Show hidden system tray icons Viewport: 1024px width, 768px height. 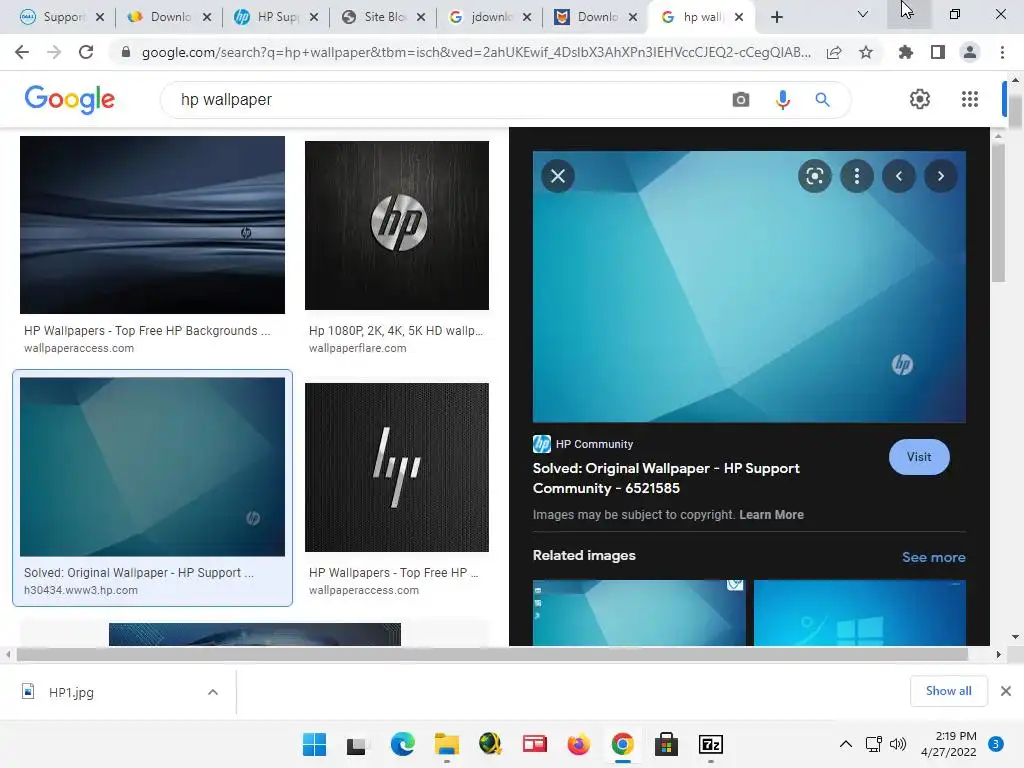click(x=846, y=744)
